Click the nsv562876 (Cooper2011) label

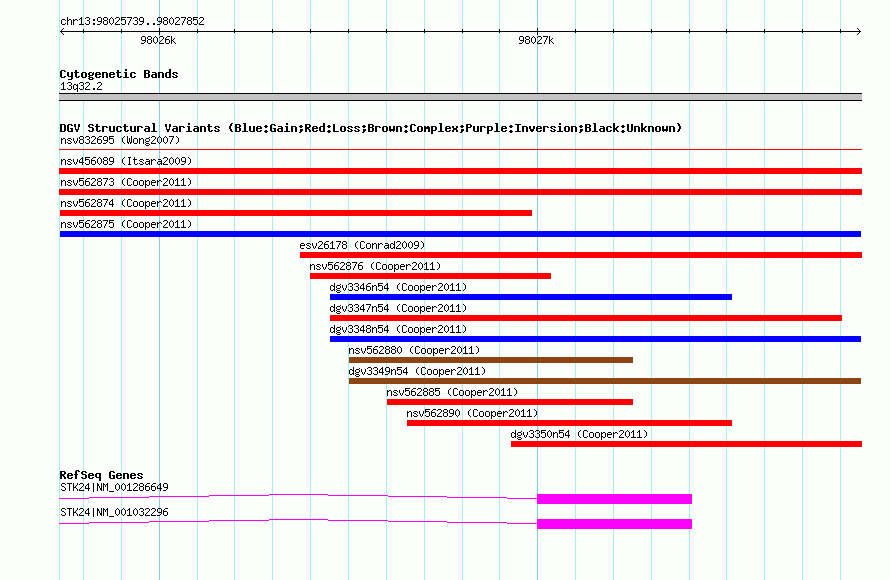[375, 266]
